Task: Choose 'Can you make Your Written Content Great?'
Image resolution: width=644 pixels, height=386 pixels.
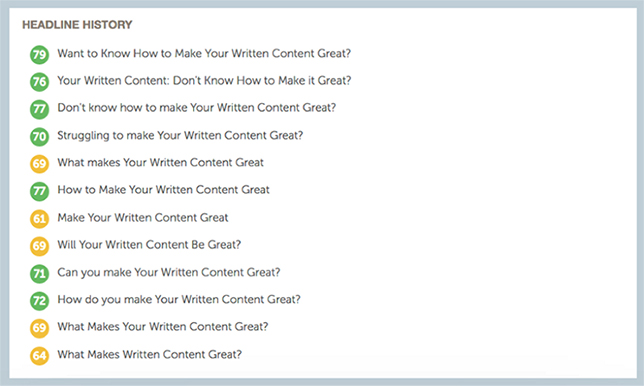Action: tap(169, 273)
